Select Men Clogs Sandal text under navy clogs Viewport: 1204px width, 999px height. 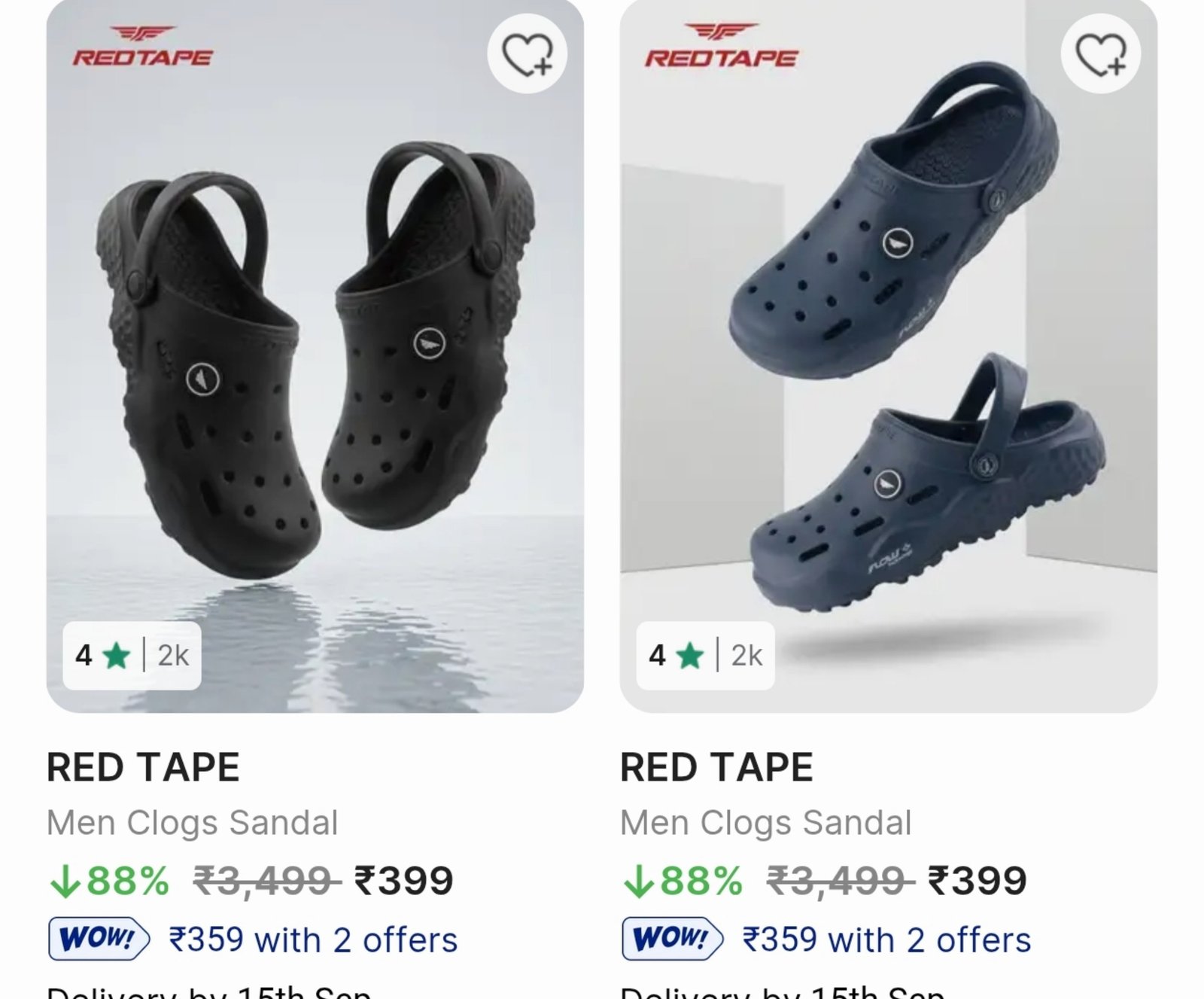pos(766,823)
